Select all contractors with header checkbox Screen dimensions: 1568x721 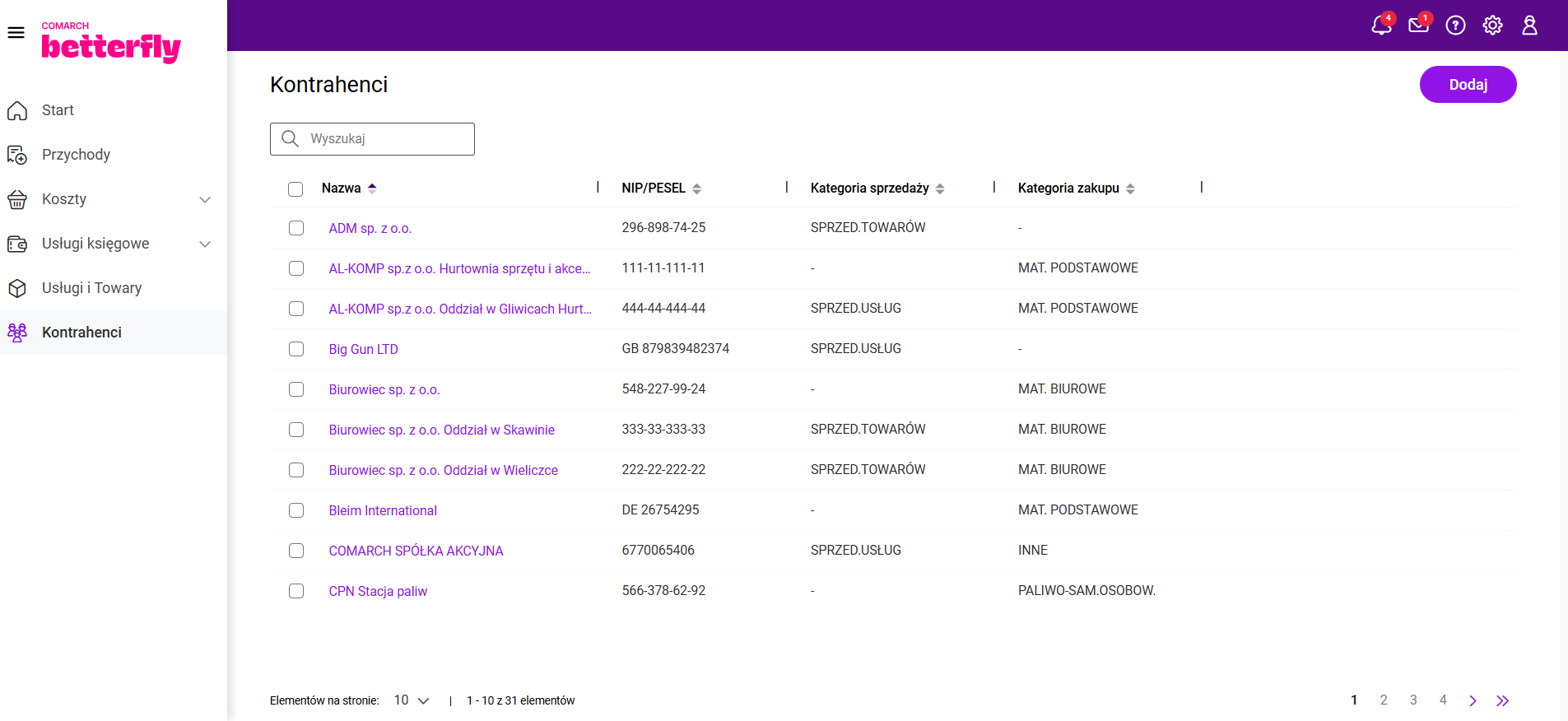pyautogui.click(x=295, y=189)
